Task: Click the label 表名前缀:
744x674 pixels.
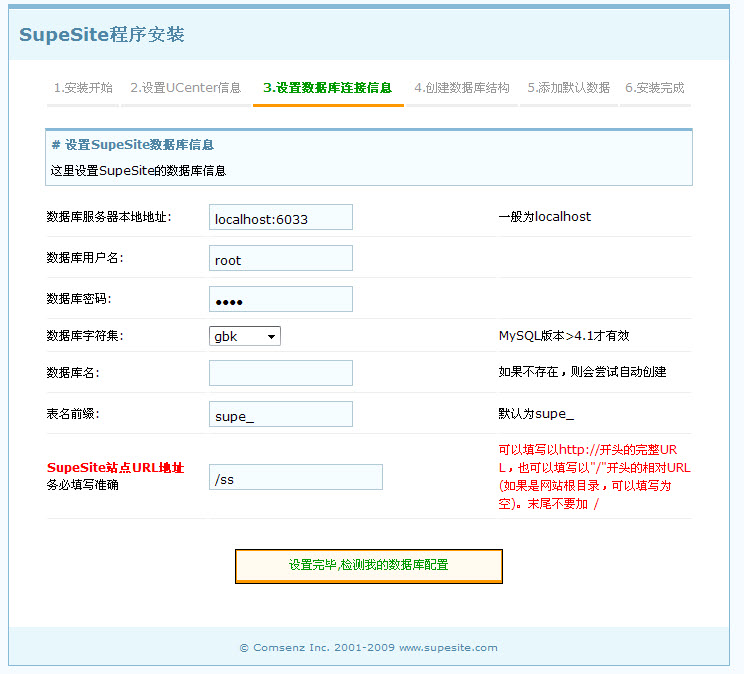Action: [x=73, y=413]
